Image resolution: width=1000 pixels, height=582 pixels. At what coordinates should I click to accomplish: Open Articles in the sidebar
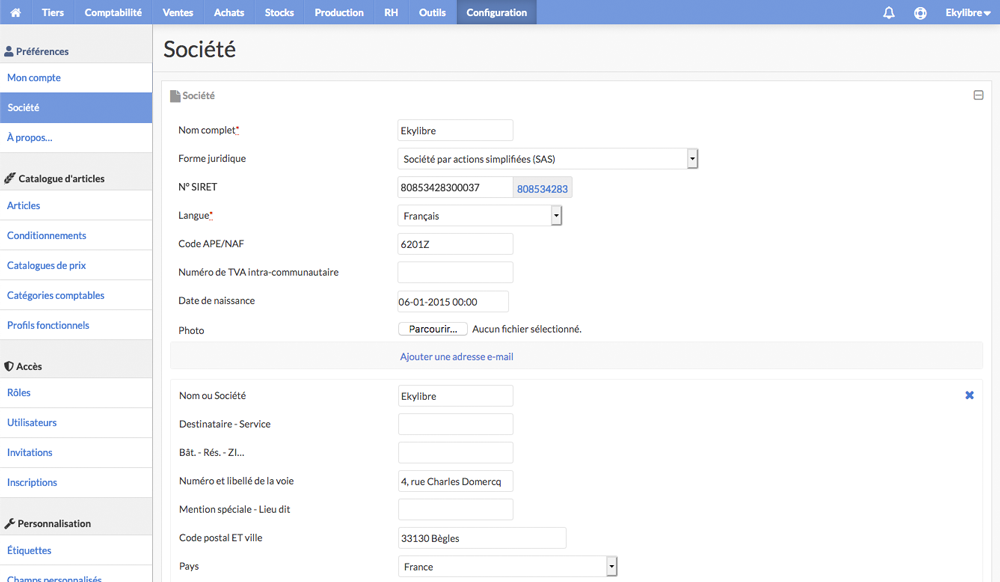click(76, 205)
